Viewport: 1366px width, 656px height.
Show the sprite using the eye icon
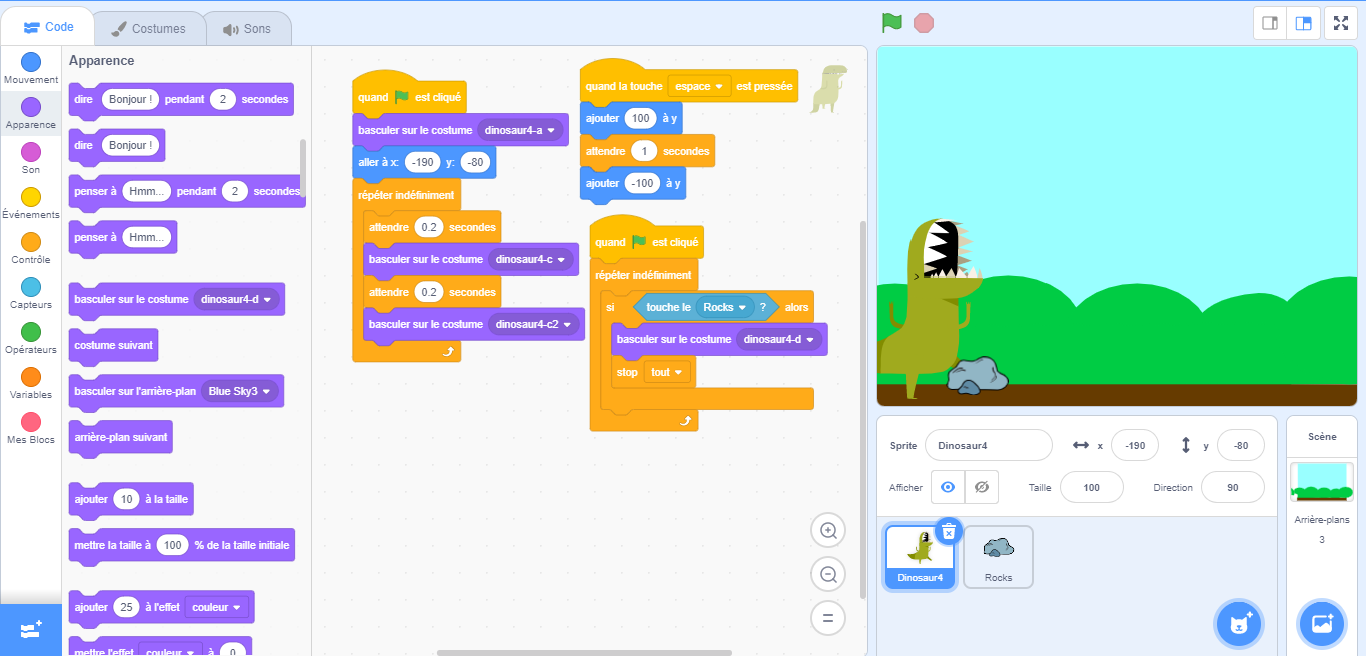point(948,487)
